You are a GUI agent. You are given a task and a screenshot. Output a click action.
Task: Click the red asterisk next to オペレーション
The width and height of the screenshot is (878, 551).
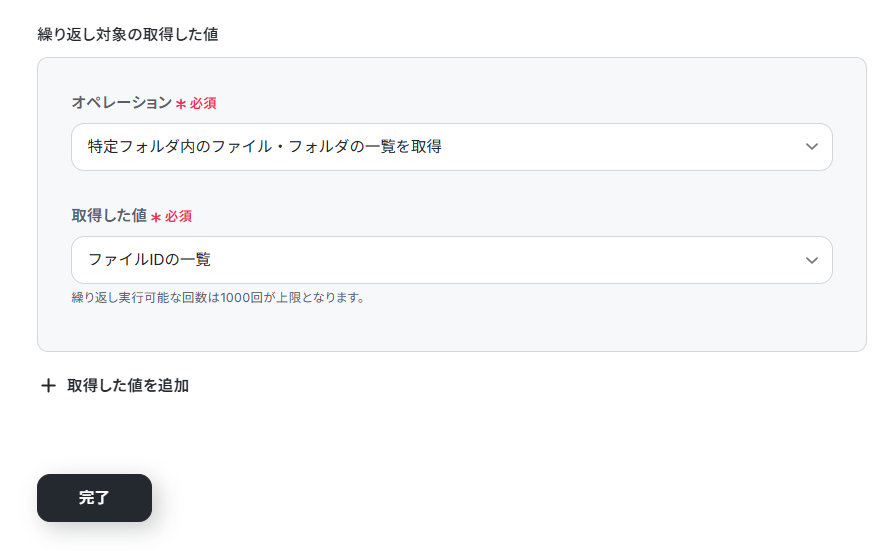coord(181,104)
